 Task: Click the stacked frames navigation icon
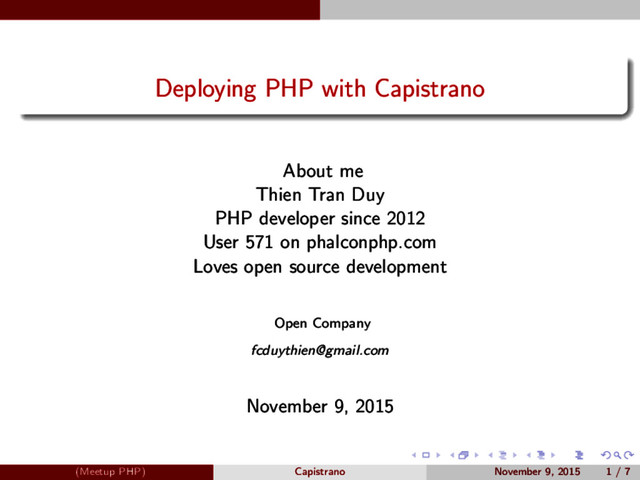pos(463,455)
